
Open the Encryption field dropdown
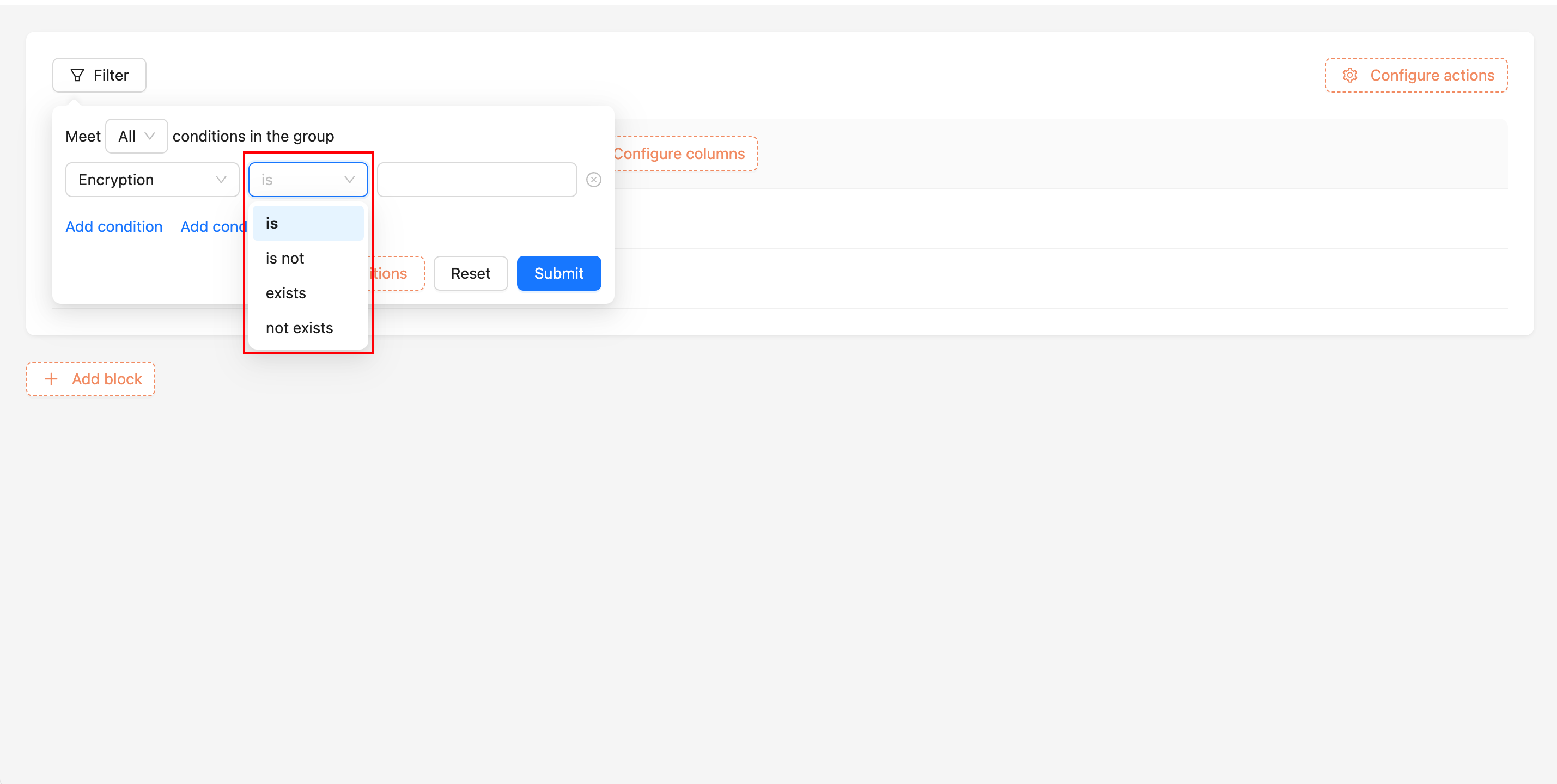coord(151,179)
